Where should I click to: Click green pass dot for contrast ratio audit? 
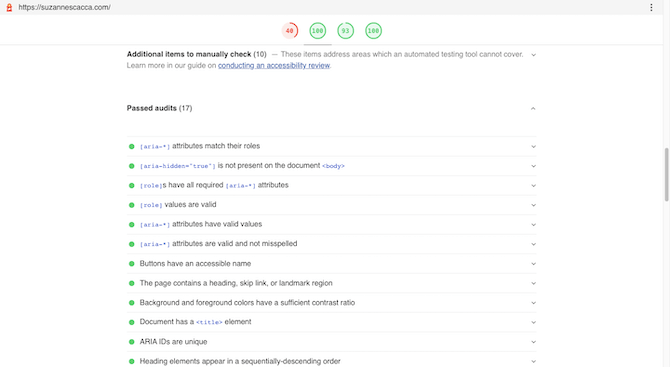click(132, 303)
